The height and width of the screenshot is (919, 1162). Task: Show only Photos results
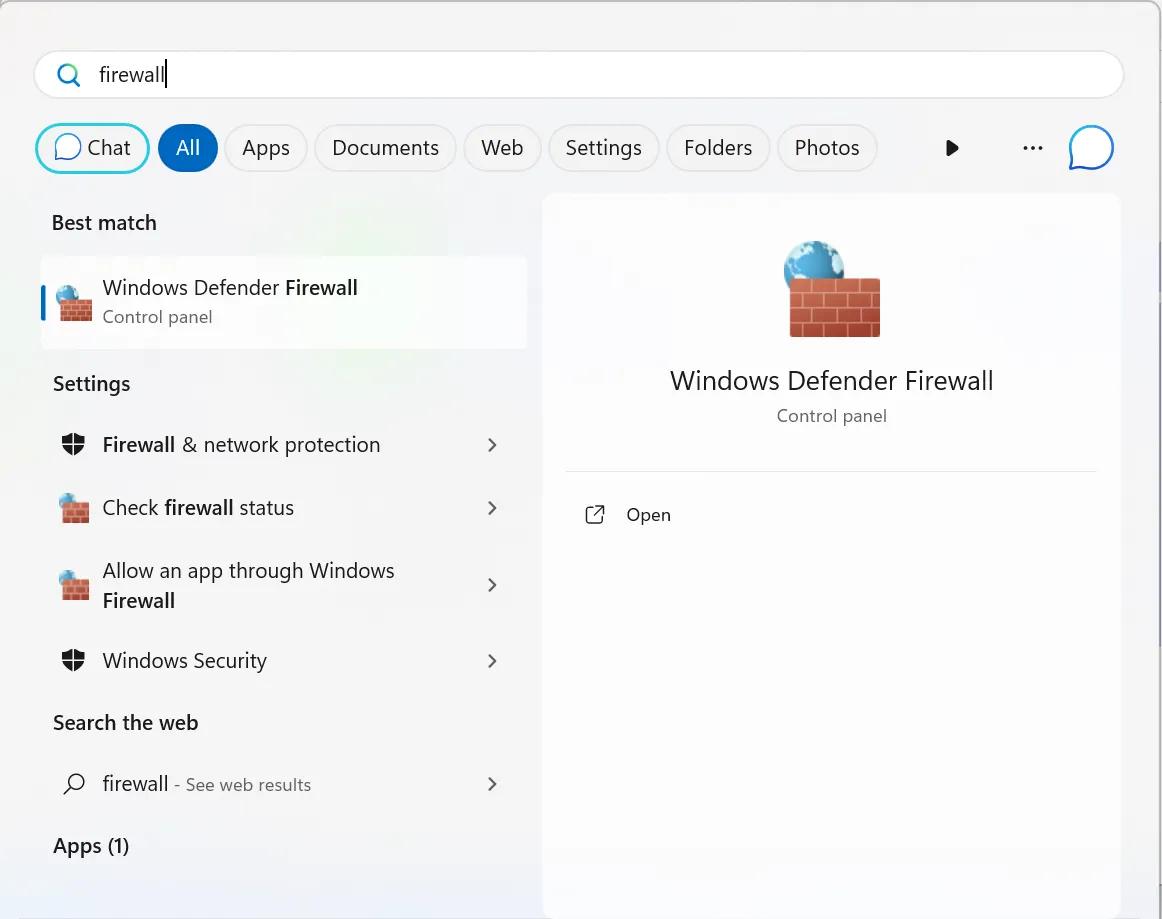(x=827, y=148)
